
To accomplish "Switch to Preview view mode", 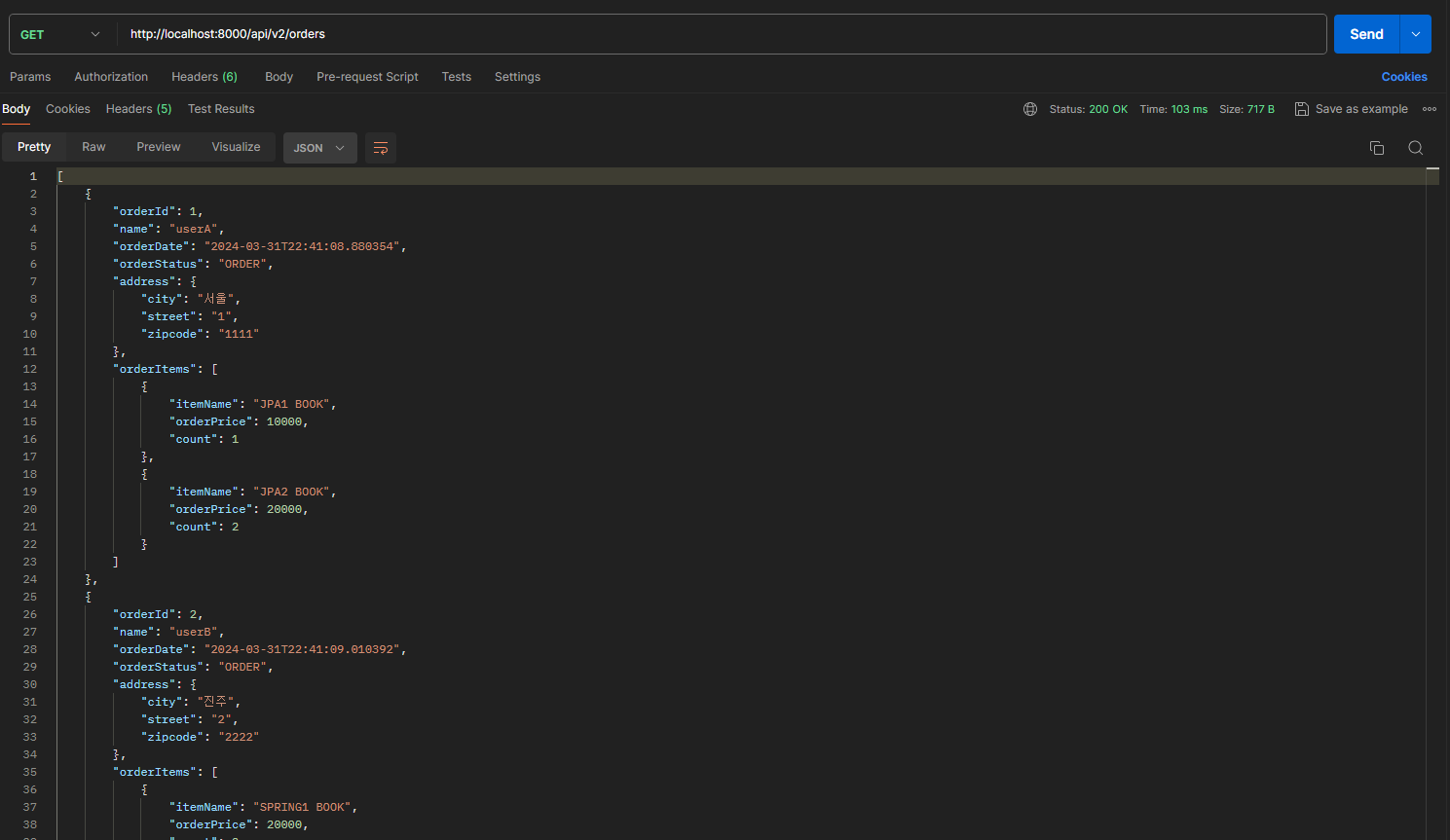I will (x=159, y=147).
